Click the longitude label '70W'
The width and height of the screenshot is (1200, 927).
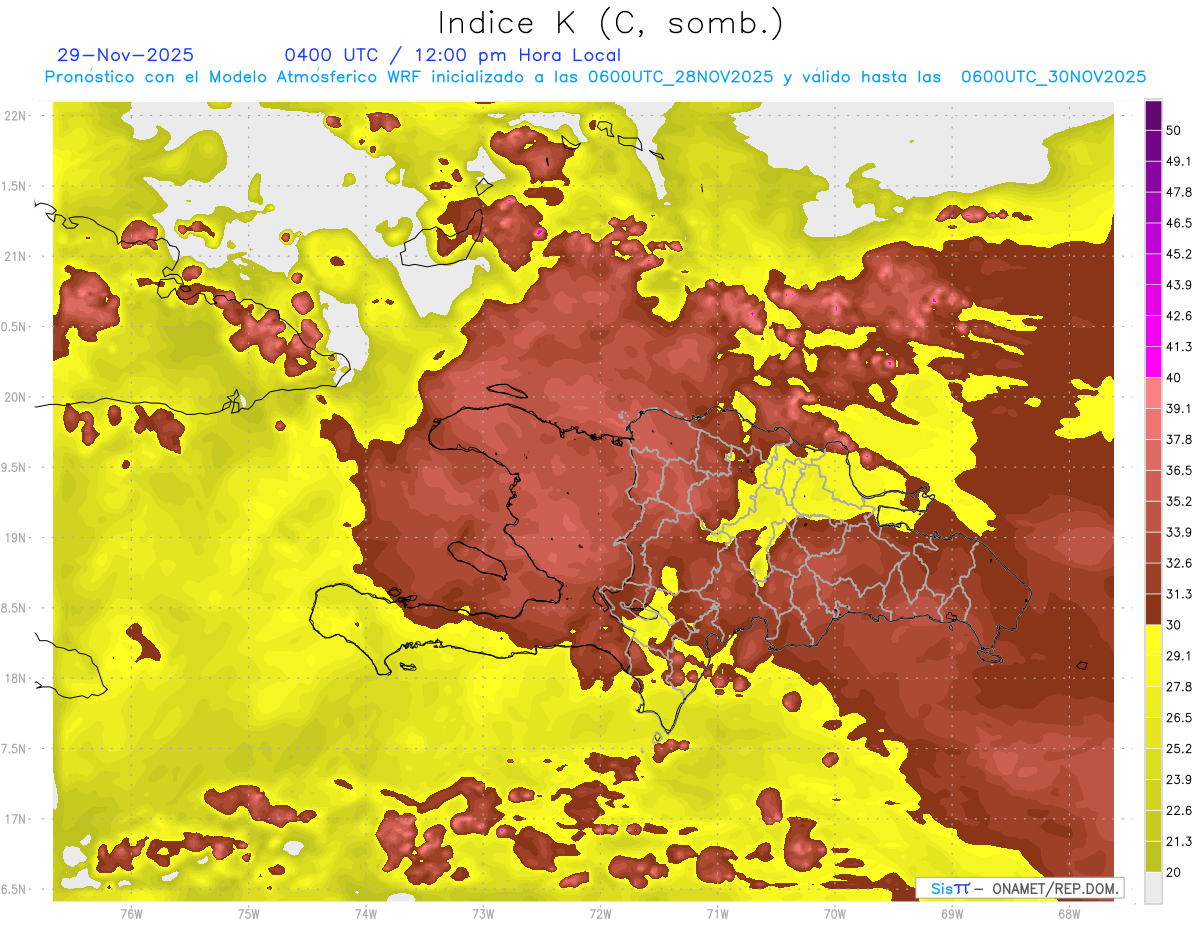click(834, 914)
